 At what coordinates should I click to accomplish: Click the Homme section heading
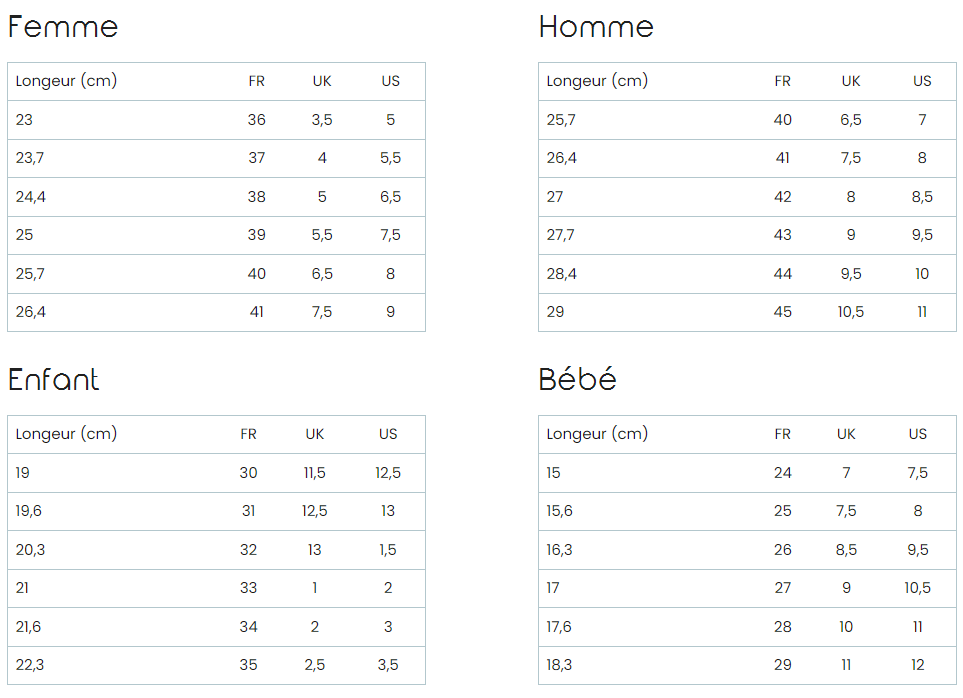(x=596, y=27)
